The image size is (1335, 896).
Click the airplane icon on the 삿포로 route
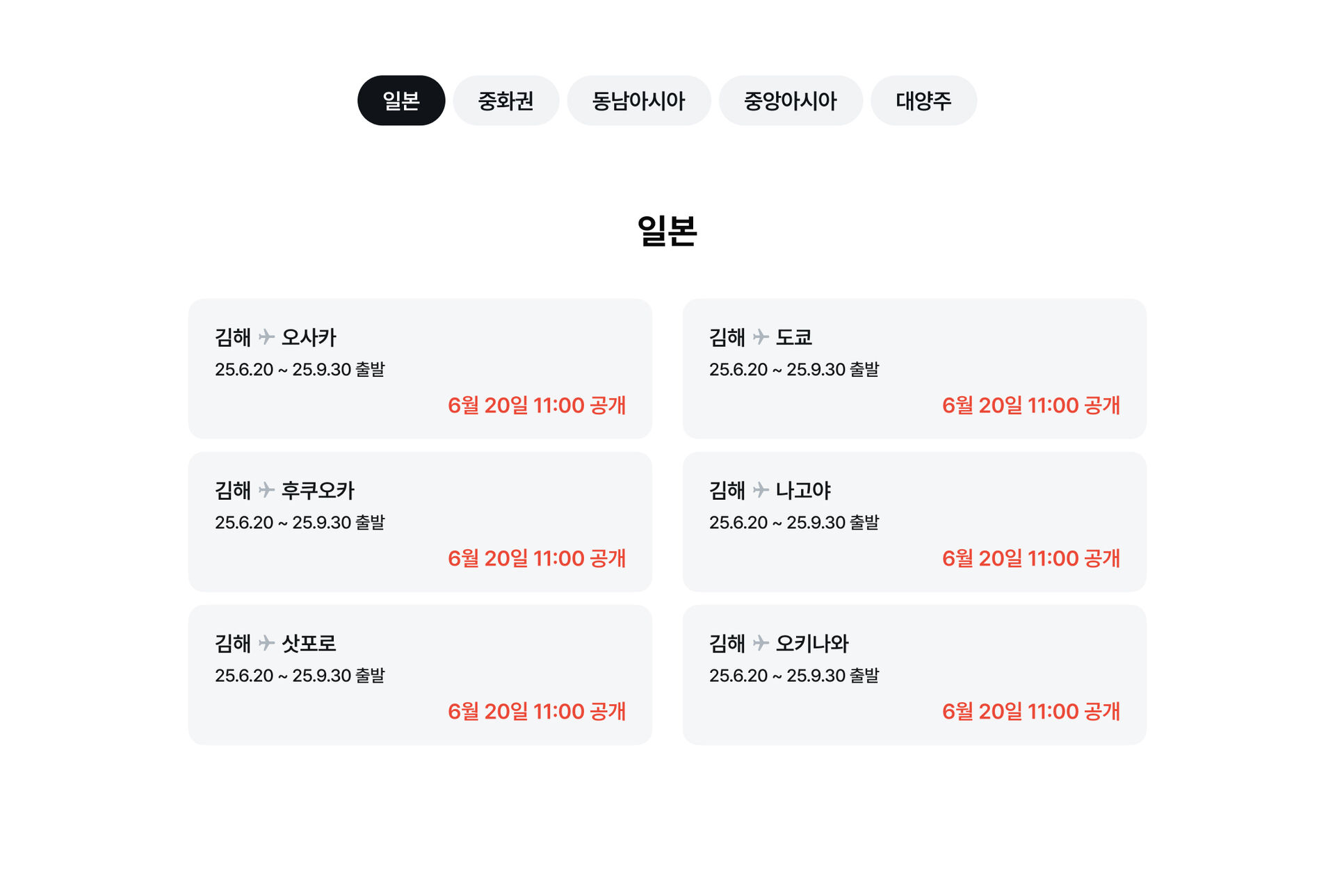pyautogui.click(x=266, y=643)
